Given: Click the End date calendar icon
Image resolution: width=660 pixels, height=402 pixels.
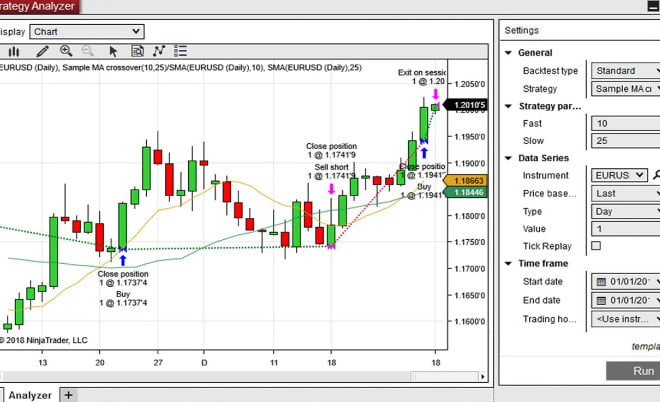Looking at the screenshot, I should 601,301.
